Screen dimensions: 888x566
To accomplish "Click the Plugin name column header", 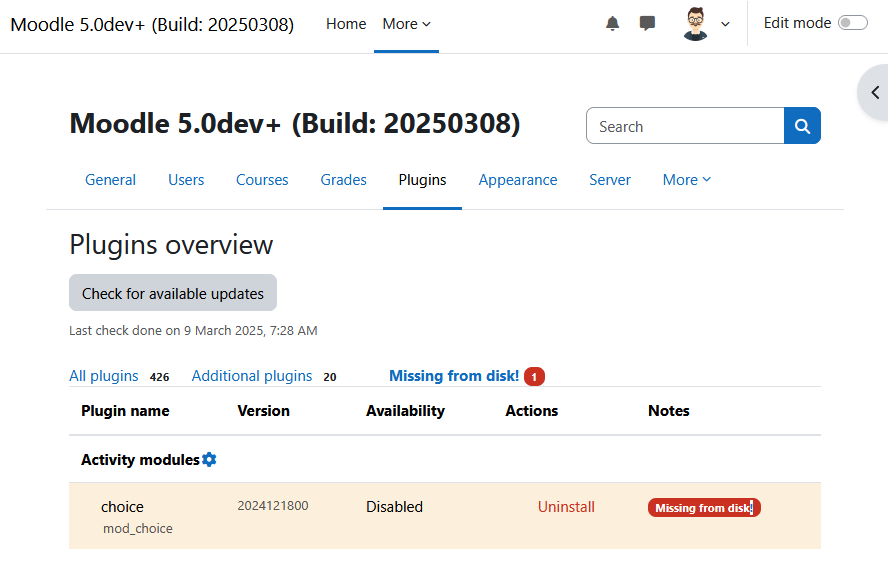I will tap(125, 411).
